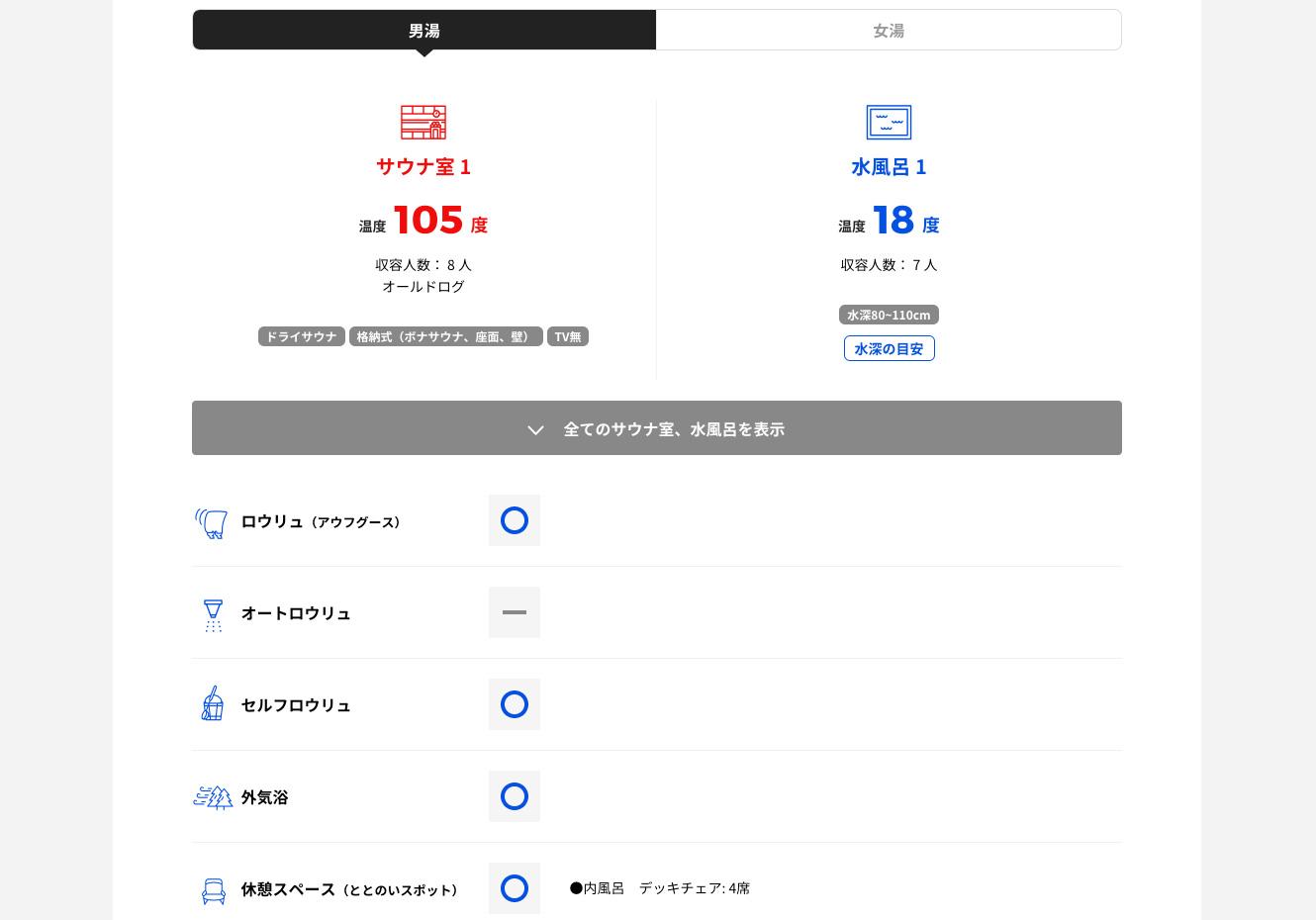Screen dimensions: 1316x920
Task: Click the 水深80~110cm tag
Action: point(889,315)
